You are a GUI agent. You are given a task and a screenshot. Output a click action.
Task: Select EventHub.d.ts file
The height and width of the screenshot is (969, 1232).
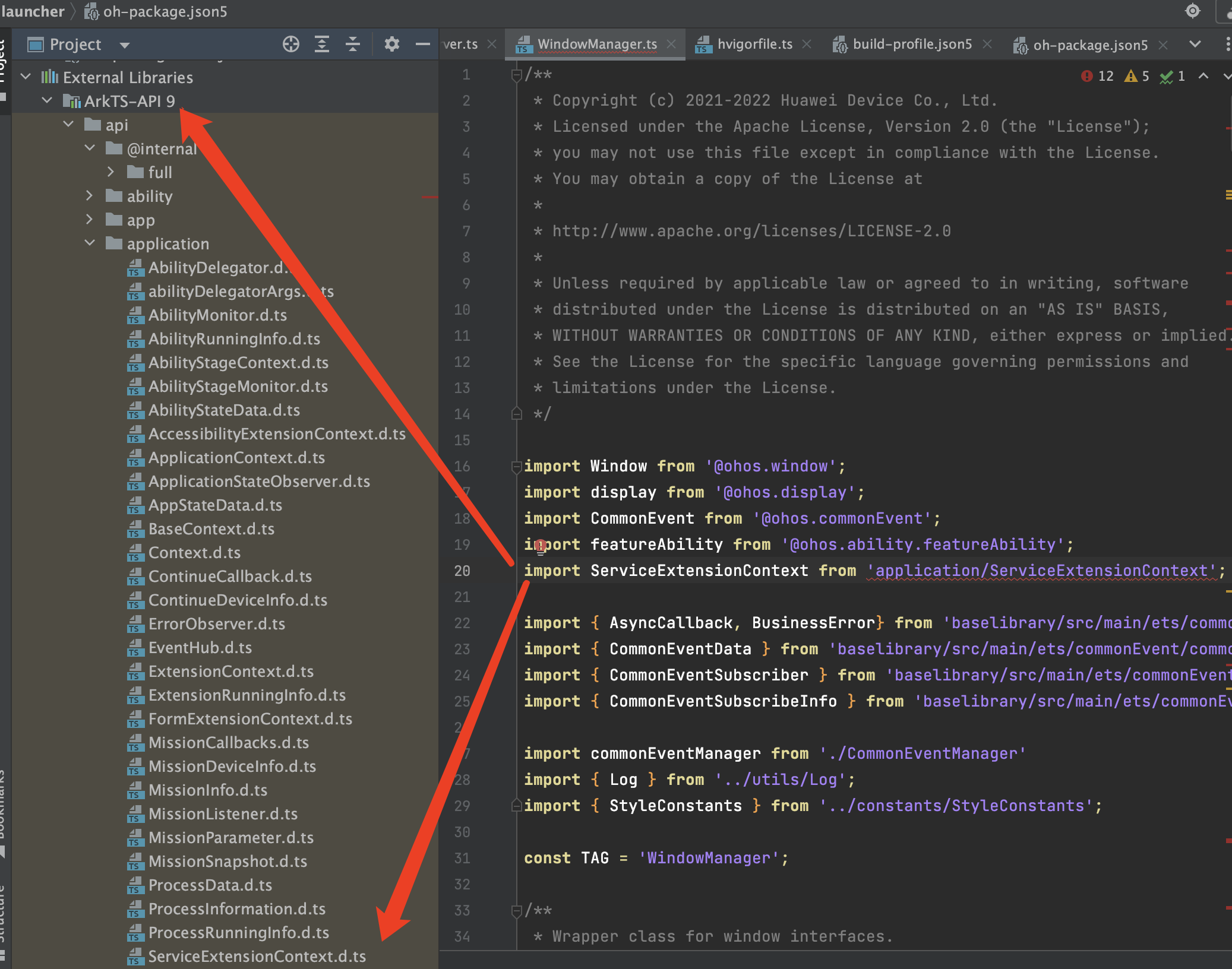click(200, 648)
